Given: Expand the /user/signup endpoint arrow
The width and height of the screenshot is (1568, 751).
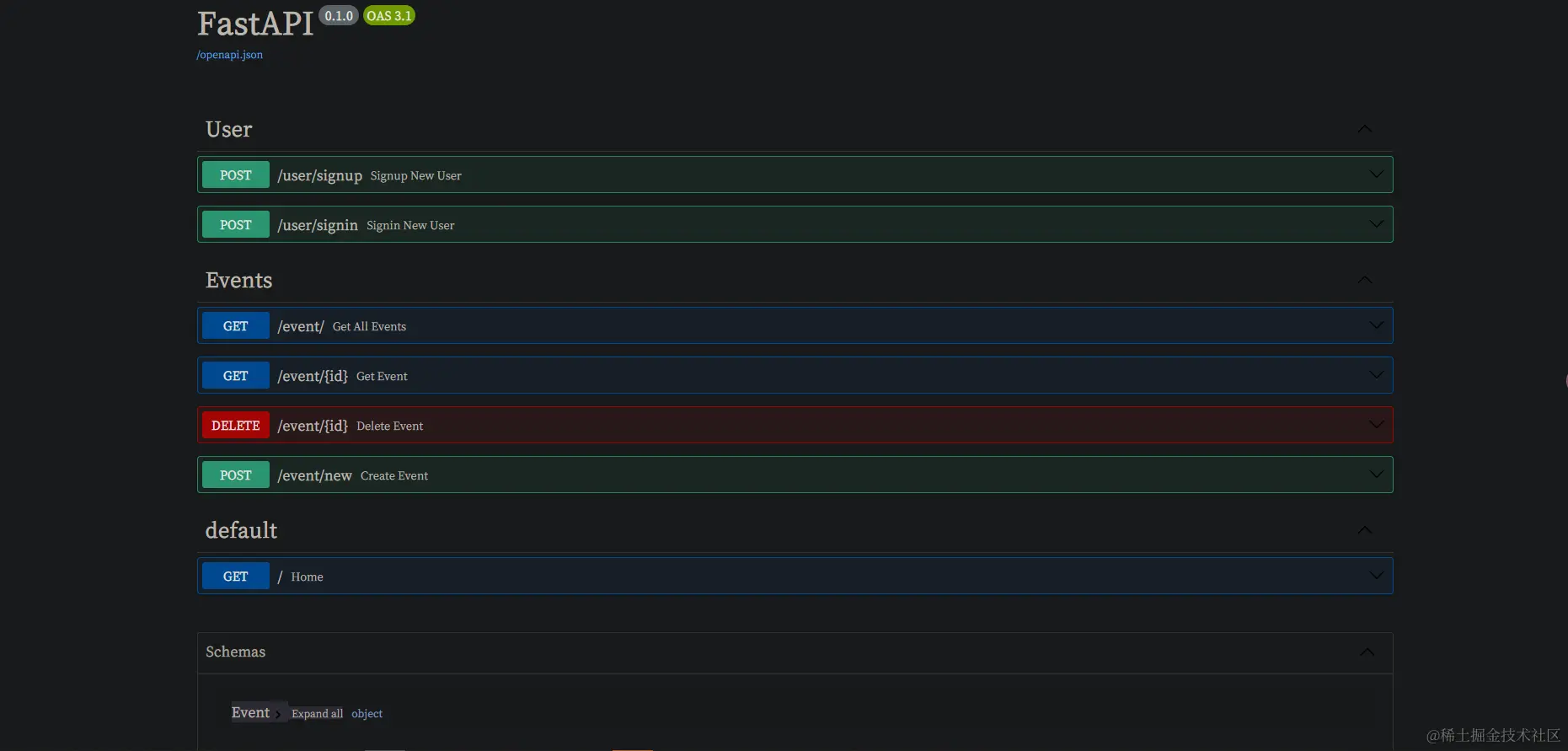Looking at the screenshot, I should 1376,174.
